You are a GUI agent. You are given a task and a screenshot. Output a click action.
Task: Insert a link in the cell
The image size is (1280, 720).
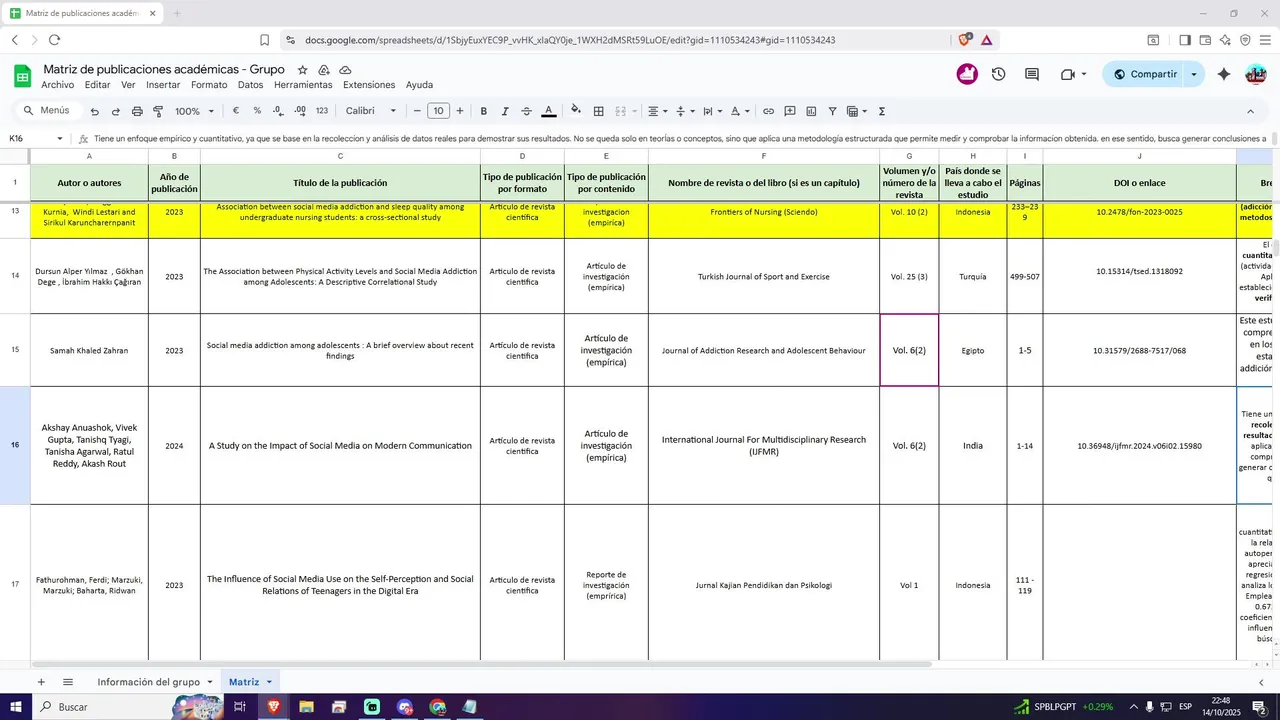tap(768, 111)
